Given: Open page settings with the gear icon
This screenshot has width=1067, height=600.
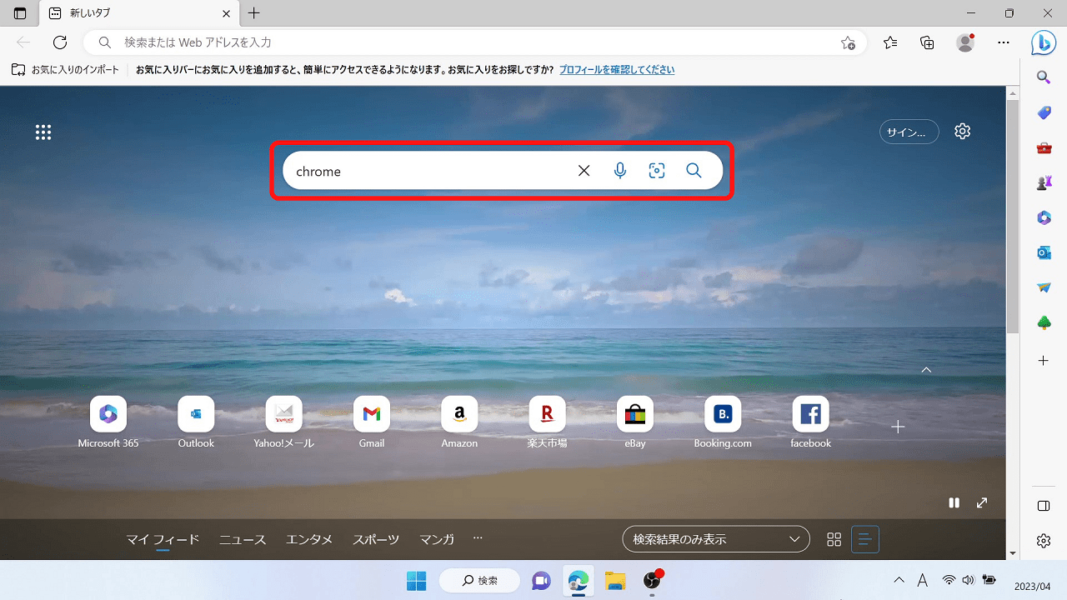Looking at the screenshot, I should click(x=961, y=131).
